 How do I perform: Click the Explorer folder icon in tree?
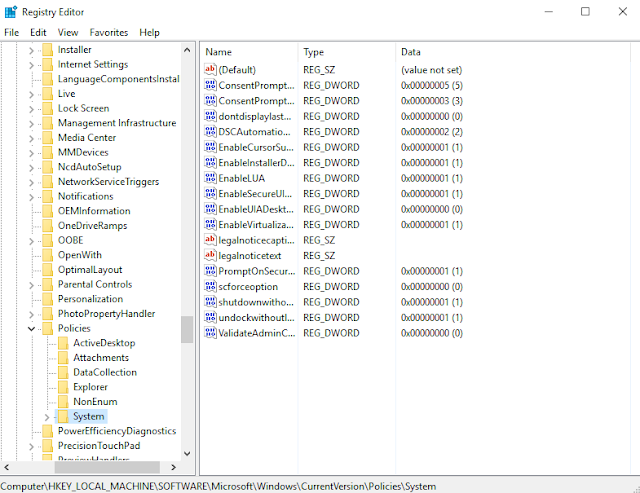(x=63, y=387)
